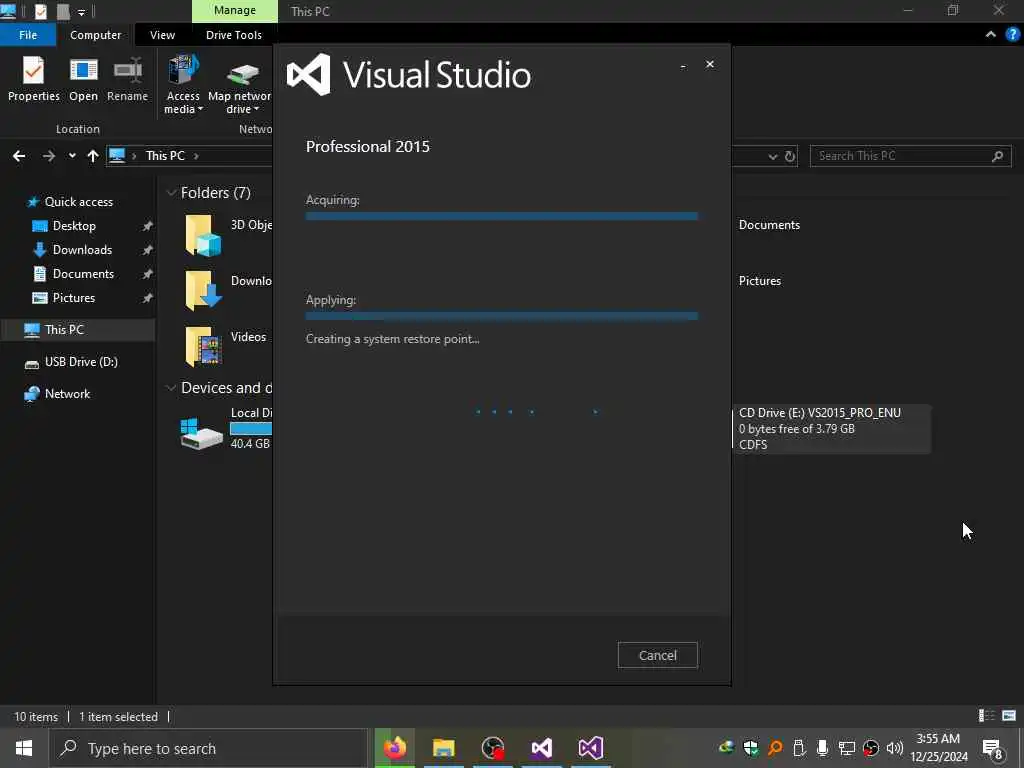This screenshot has height=768, width=1024.
Task: Switch to details view icon in status bar
Action: pos(986,716)
